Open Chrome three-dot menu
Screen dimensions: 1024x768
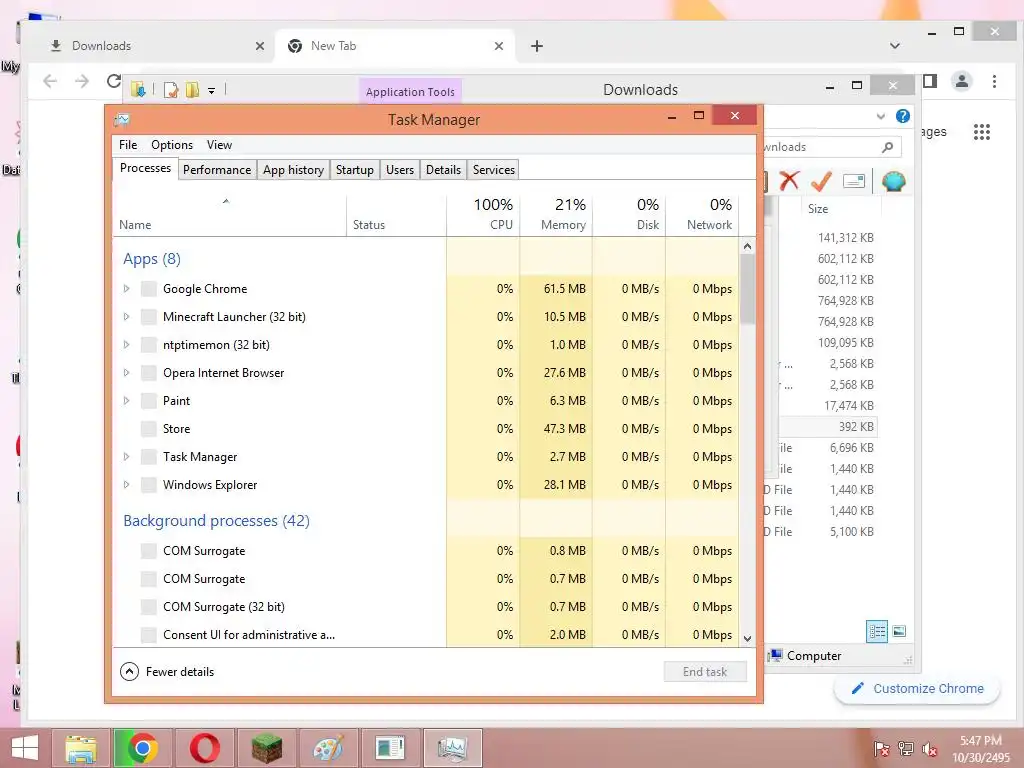pyautogui.click(x=994, y=81)
